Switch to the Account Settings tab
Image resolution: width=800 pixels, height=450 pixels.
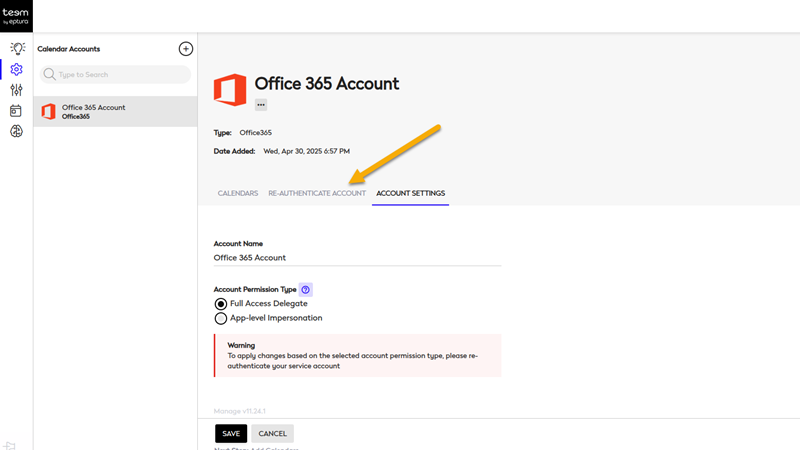pyautogui.click(x=410, y=193)
